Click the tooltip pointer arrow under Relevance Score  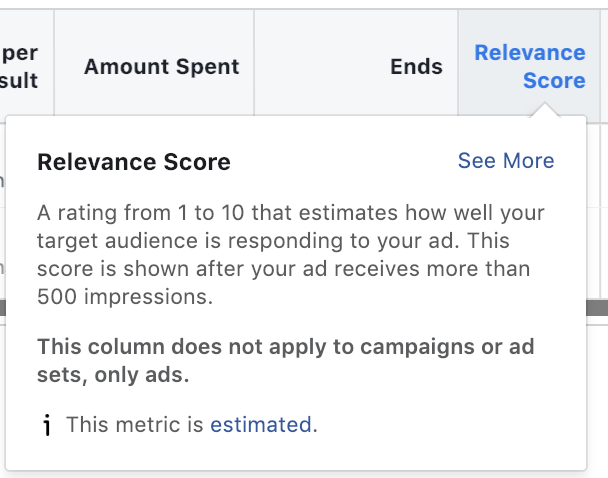click(x=545, y=109)
